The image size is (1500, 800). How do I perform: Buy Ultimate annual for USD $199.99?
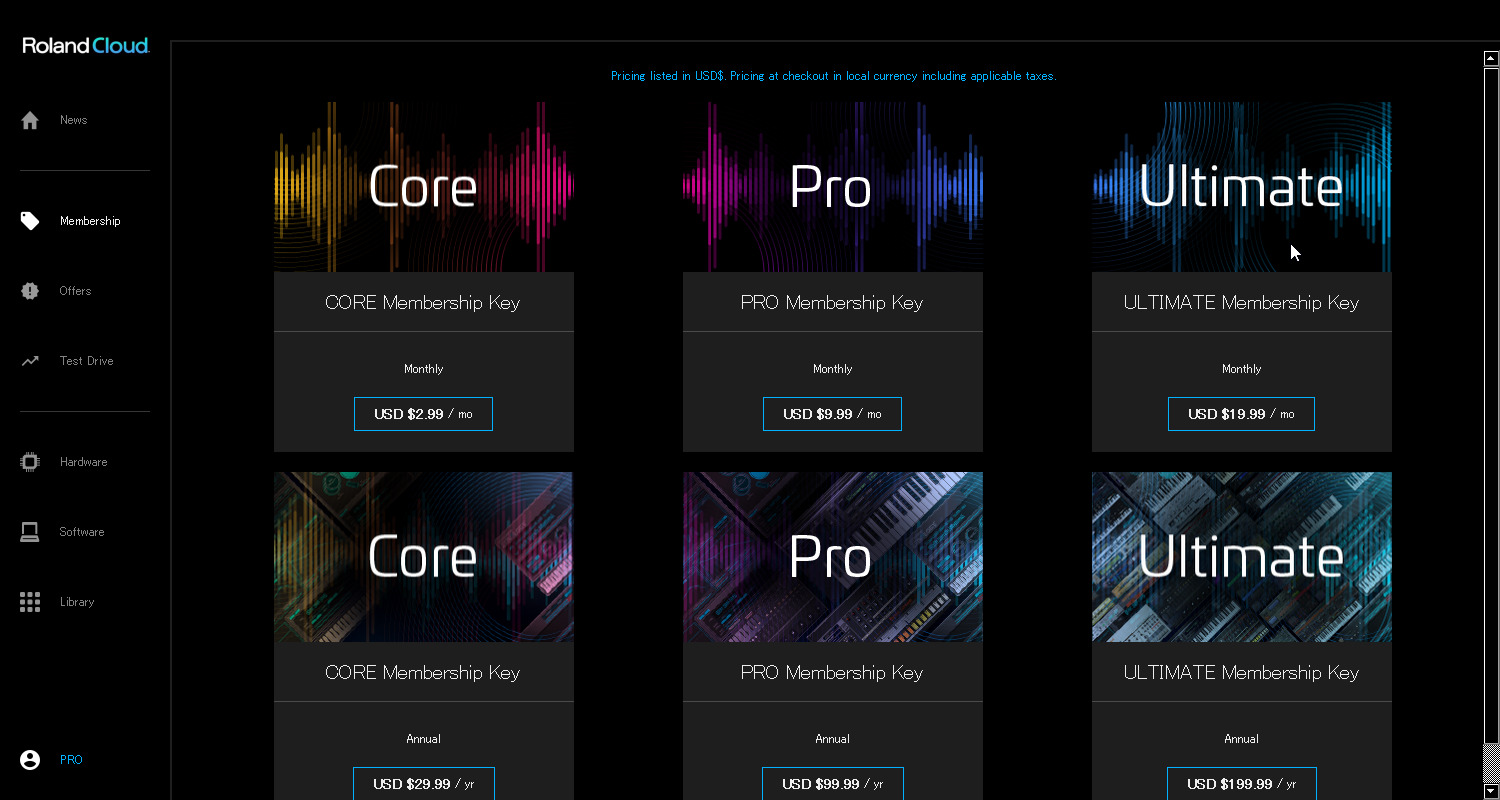1241,784
